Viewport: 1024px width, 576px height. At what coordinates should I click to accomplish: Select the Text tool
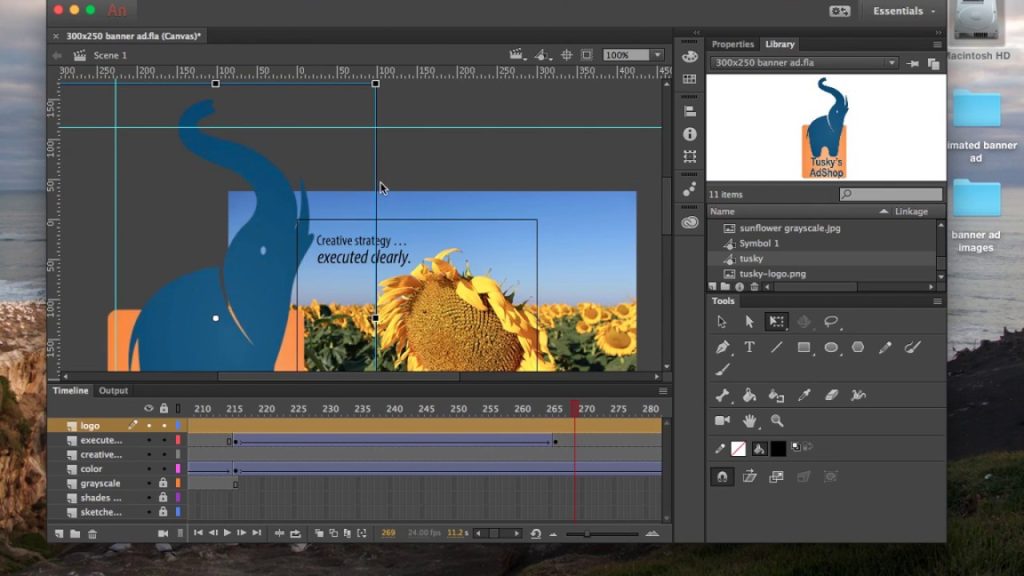click(x=749, y=348)
